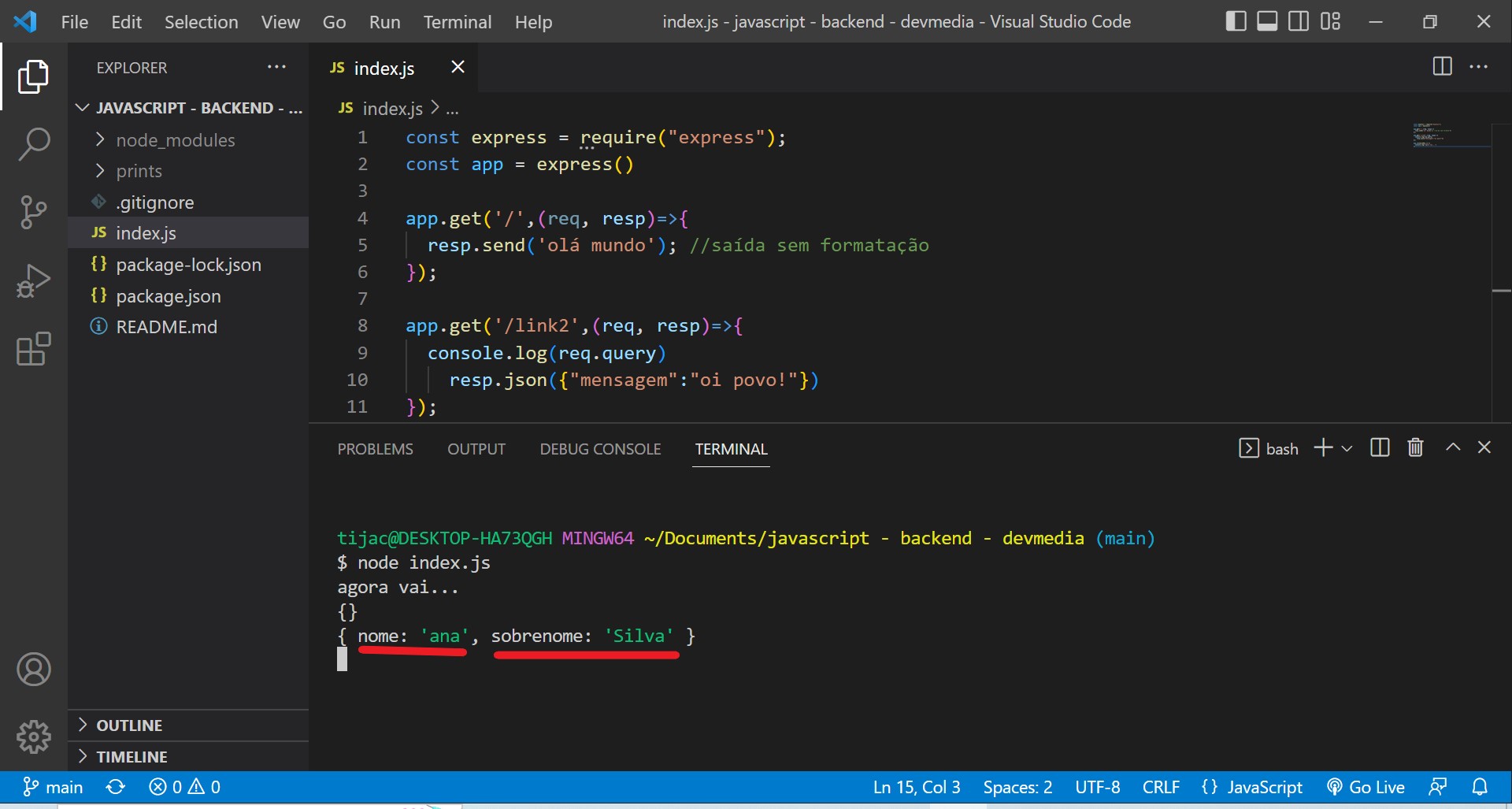Create a new terminal with plus icon
Image resolution: width=1512 pixels, height=809 pixels.
coord(1321,447)
